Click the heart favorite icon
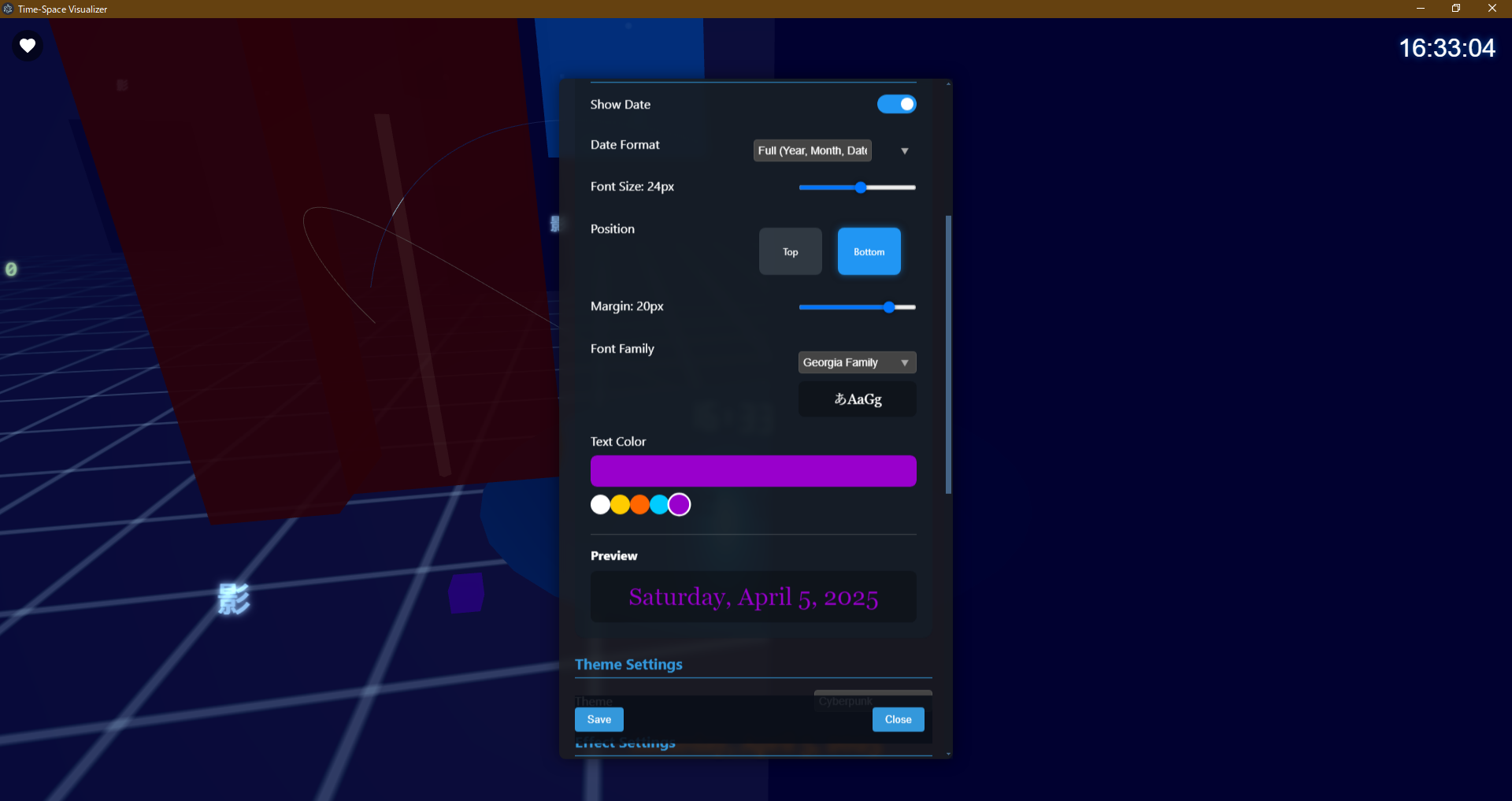 (28, 46)
